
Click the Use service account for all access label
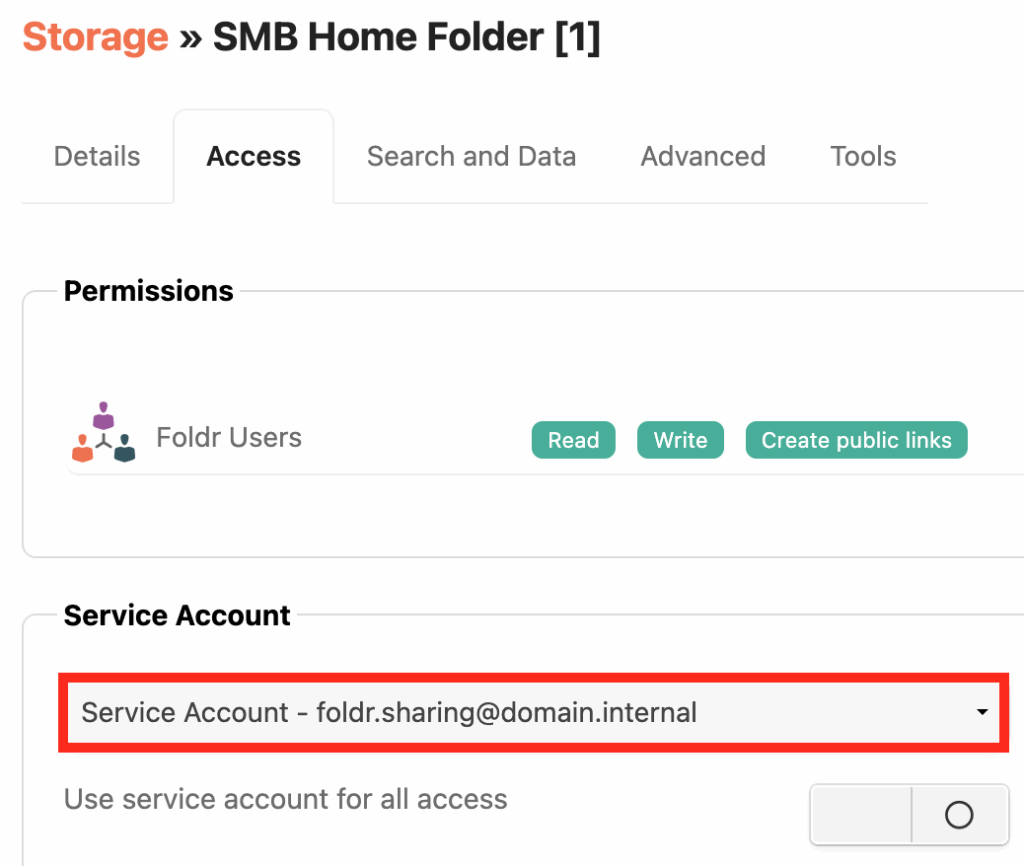click(285, 799)
